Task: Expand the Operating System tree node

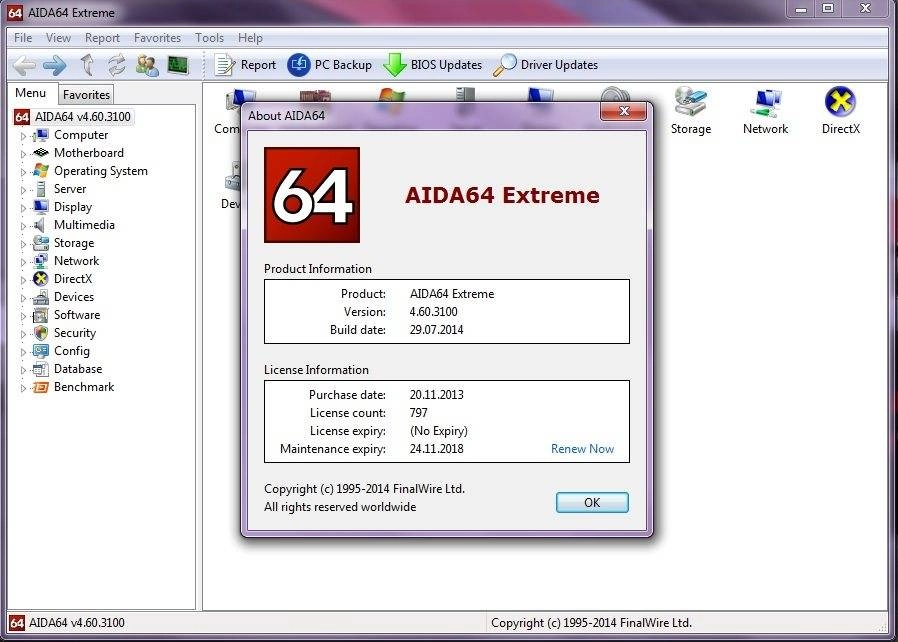Action: (23, 172)
